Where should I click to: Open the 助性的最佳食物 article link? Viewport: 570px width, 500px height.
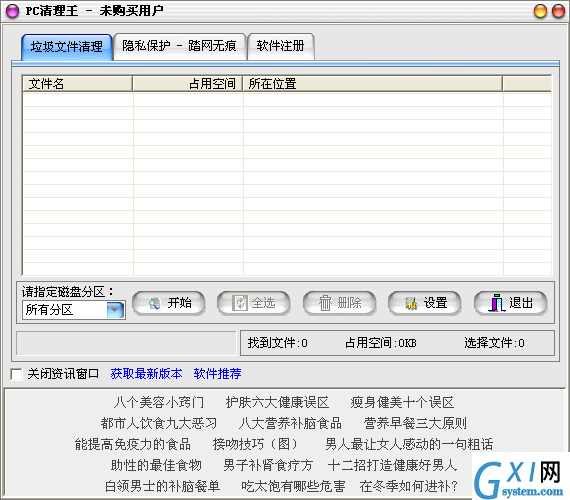(x=156, y=465)
